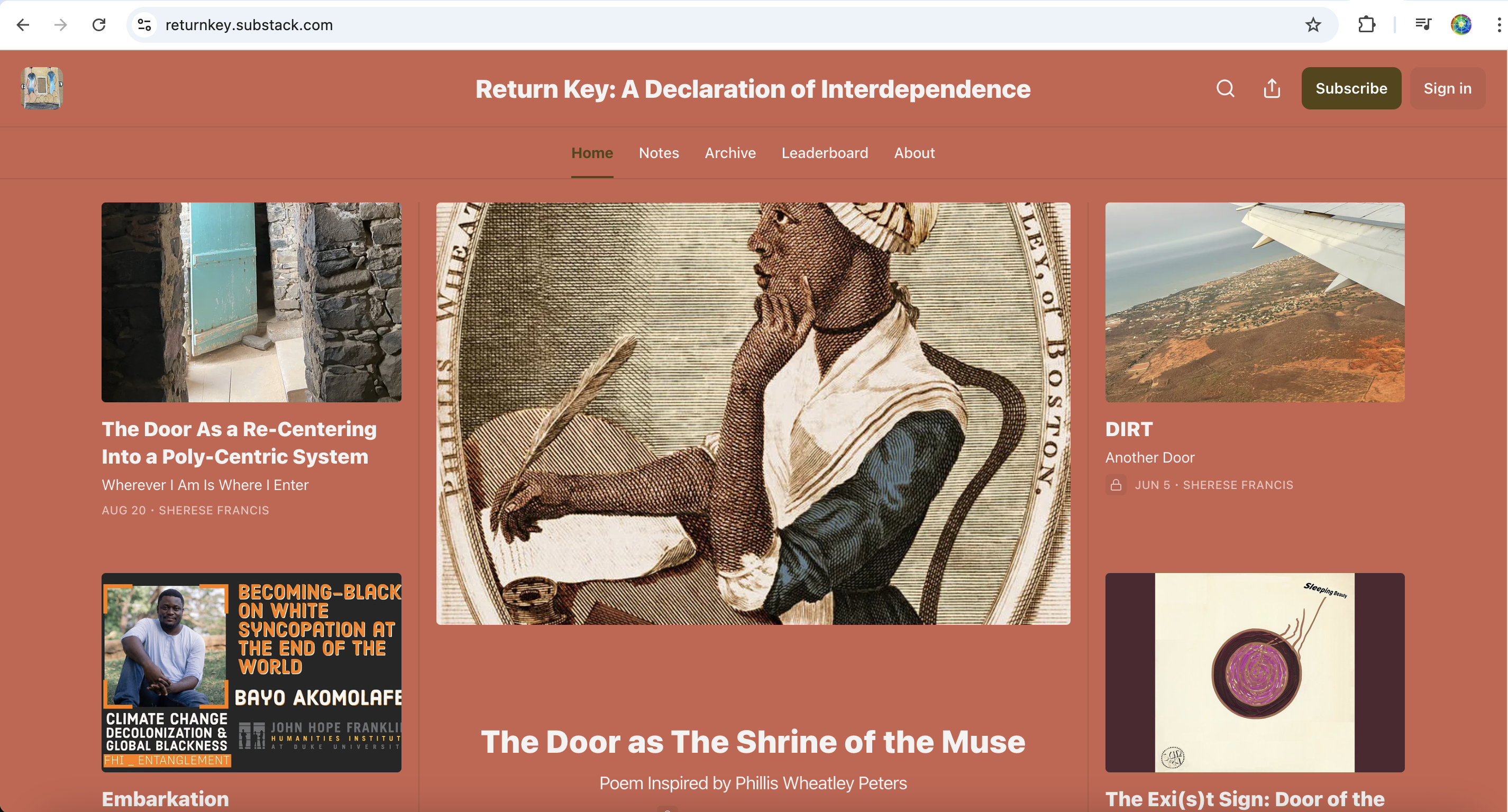The image size is (1508, 812).
Task: Click the Return Key publication logo
Action: pos(42,88)
